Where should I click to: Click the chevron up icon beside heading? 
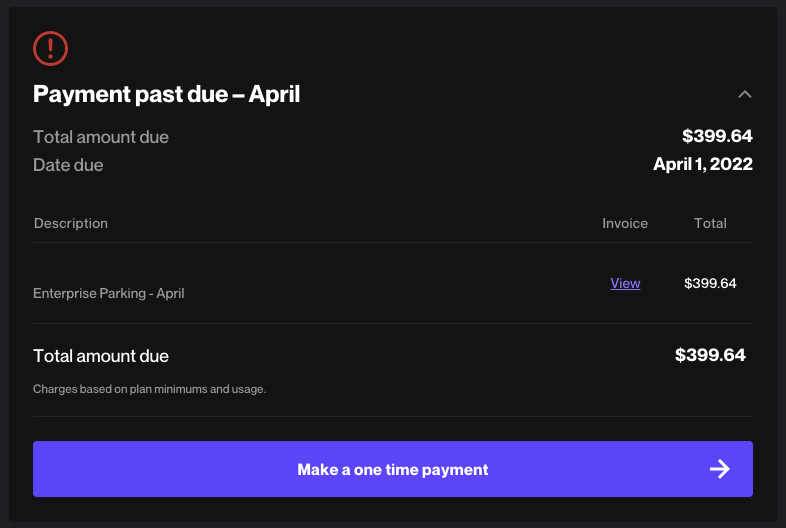click(x=744, y=94)
